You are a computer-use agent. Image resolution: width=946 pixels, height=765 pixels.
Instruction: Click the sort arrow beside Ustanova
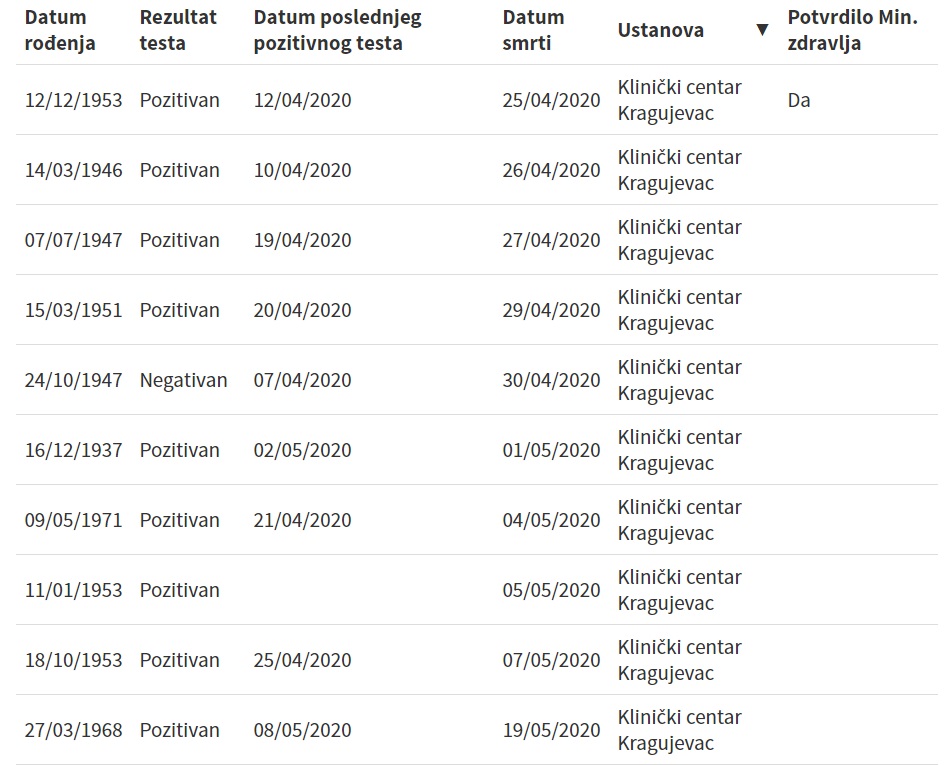pos(762,30)
